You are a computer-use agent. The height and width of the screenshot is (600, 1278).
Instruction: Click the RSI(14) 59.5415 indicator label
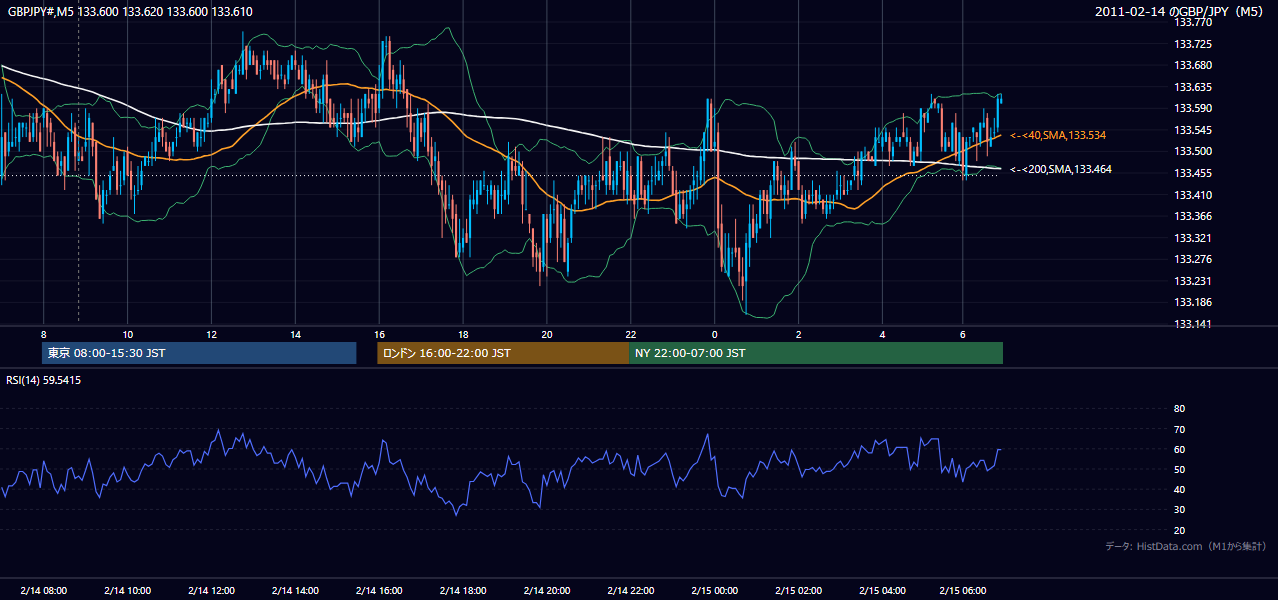pyautogui.click(x=44, y=380)
